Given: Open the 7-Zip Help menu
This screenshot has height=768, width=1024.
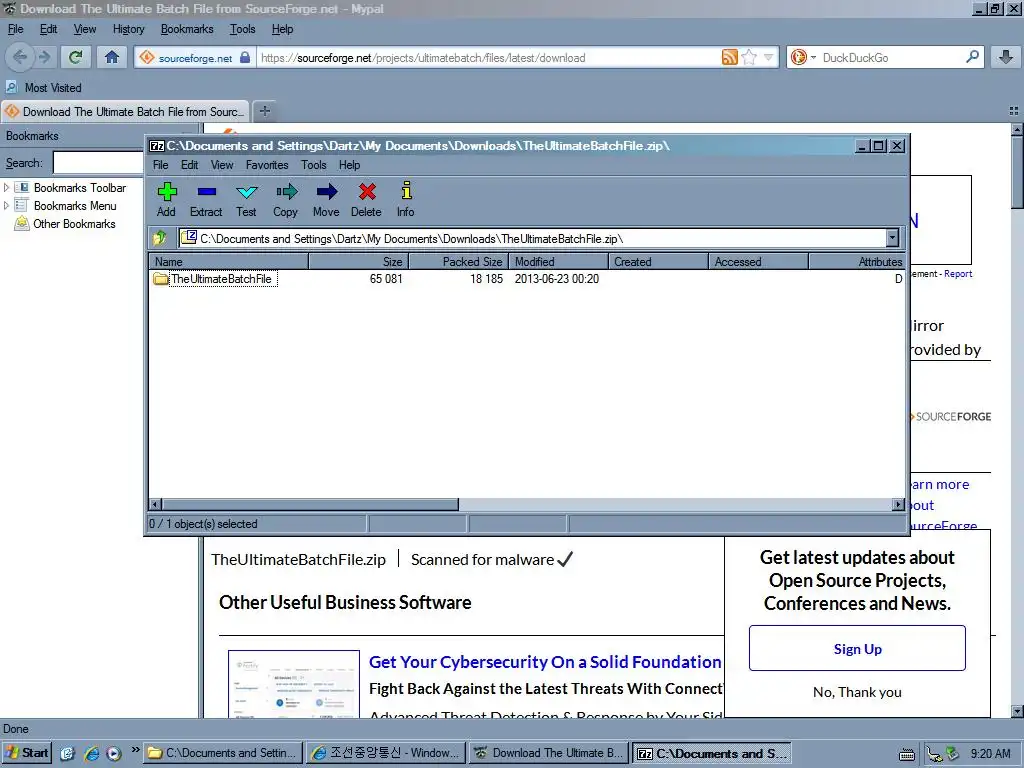Looking at the screenshot, I should (349, 165).
